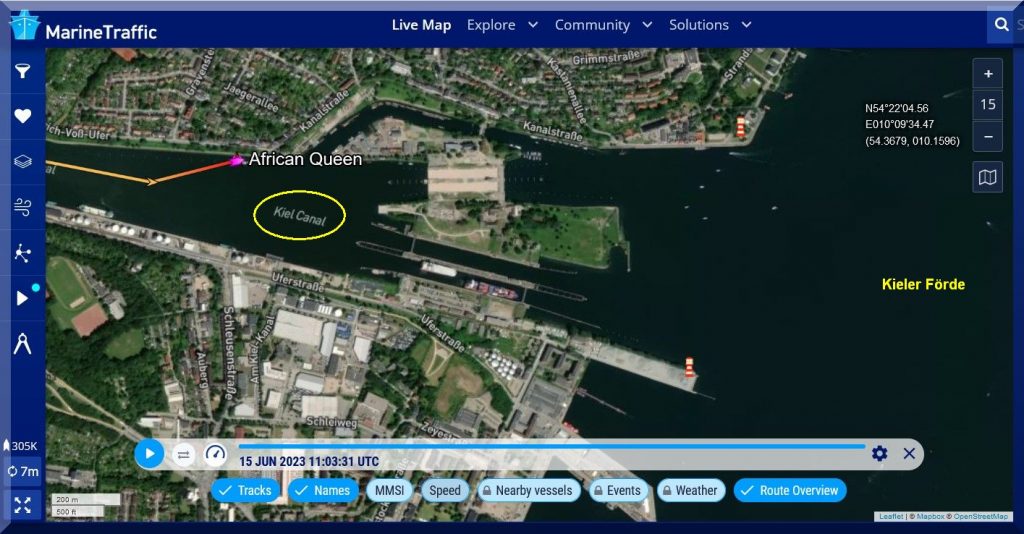This screenshot has width=1024, height=534.
Task: Expand the Community dropdown menu
Action: pyautogui.click(x=604, y=25)
